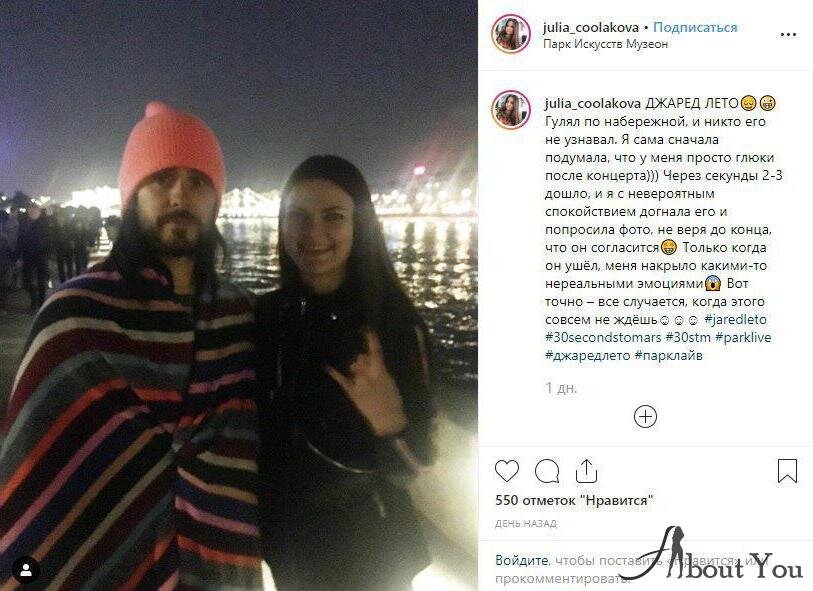Viewport: 813px width, 591px height.
Task: View the 550 likes list
Action: 574,500
